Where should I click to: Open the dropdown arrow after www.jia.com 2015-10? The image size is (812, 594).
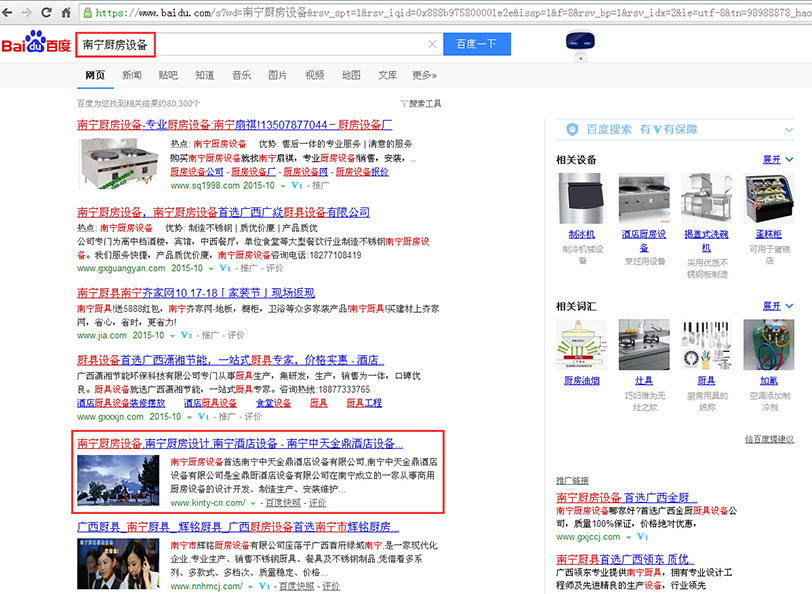[x=172, y=336]
